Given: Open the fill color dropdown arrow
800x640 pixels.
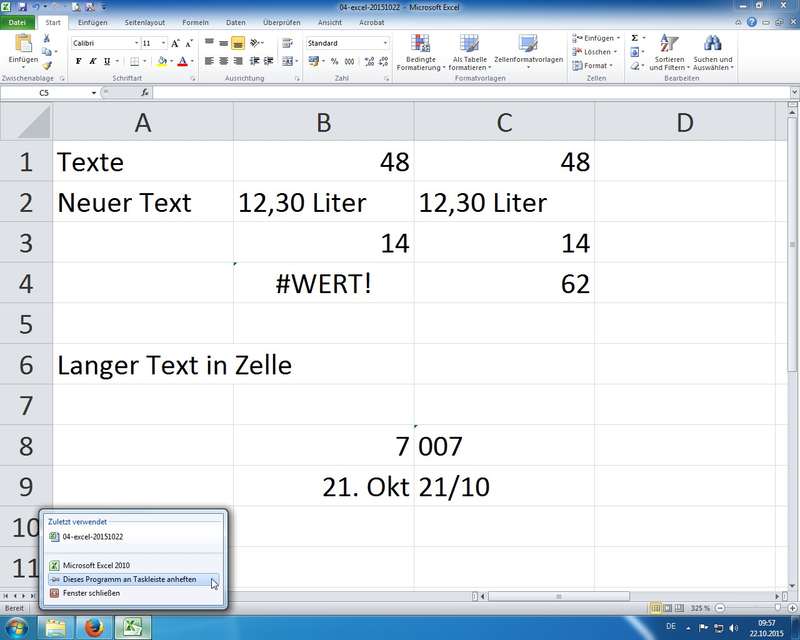Looking at the screenshot, I should click(171, 61).
